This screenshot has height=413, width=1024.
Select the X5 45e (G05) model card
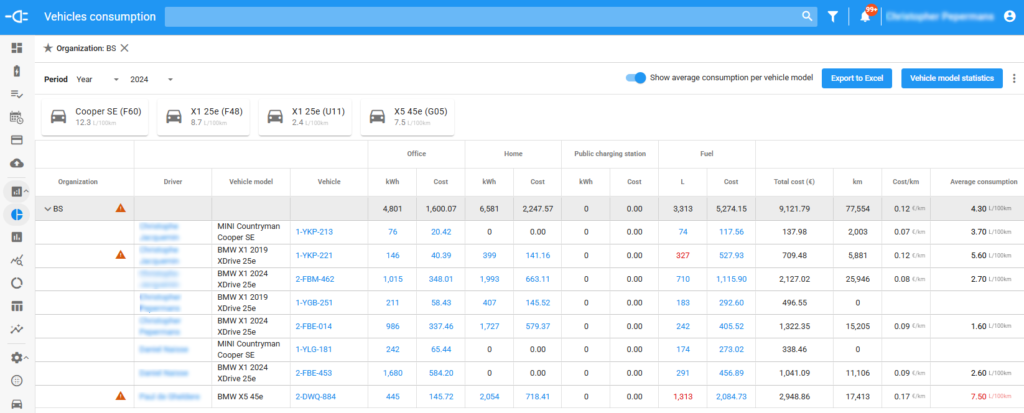click(407, 116)
